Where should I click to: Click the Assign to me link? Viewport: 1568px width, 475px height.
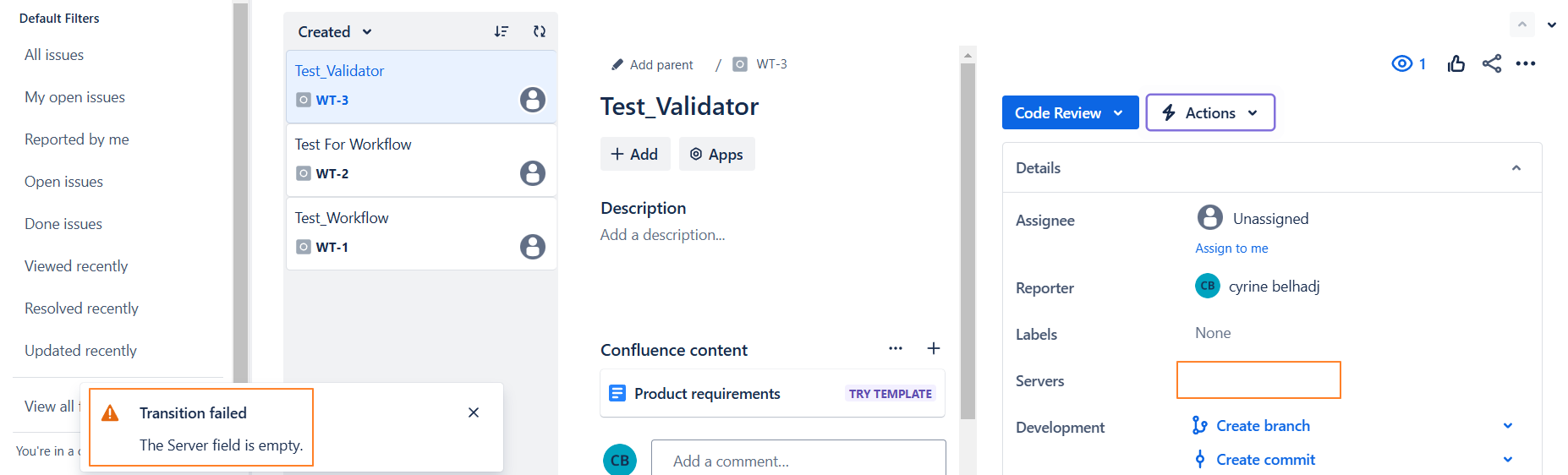[1231, 248]
